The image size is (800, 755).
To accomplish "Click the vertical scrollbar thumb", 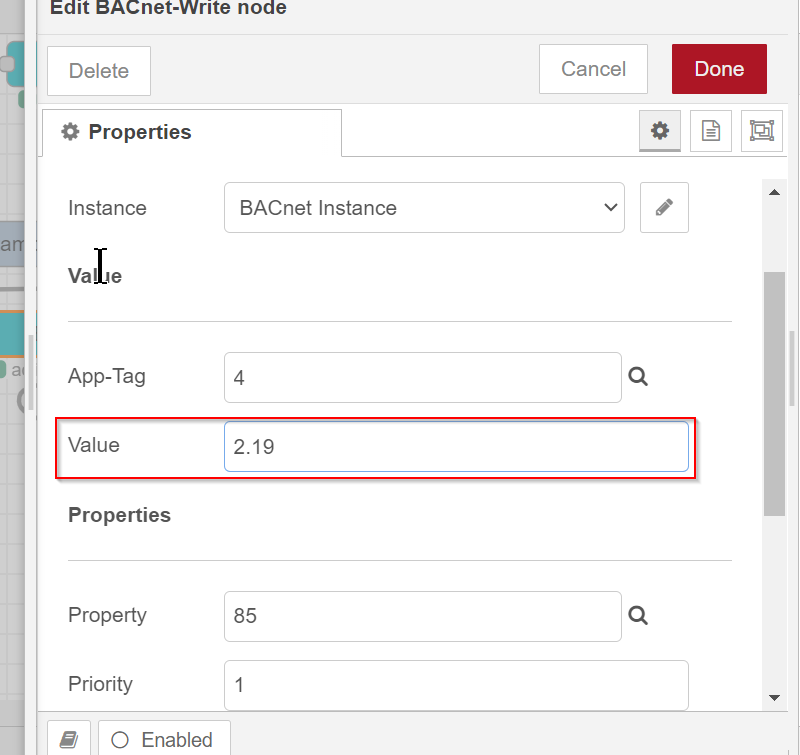I will coord(774,394).
